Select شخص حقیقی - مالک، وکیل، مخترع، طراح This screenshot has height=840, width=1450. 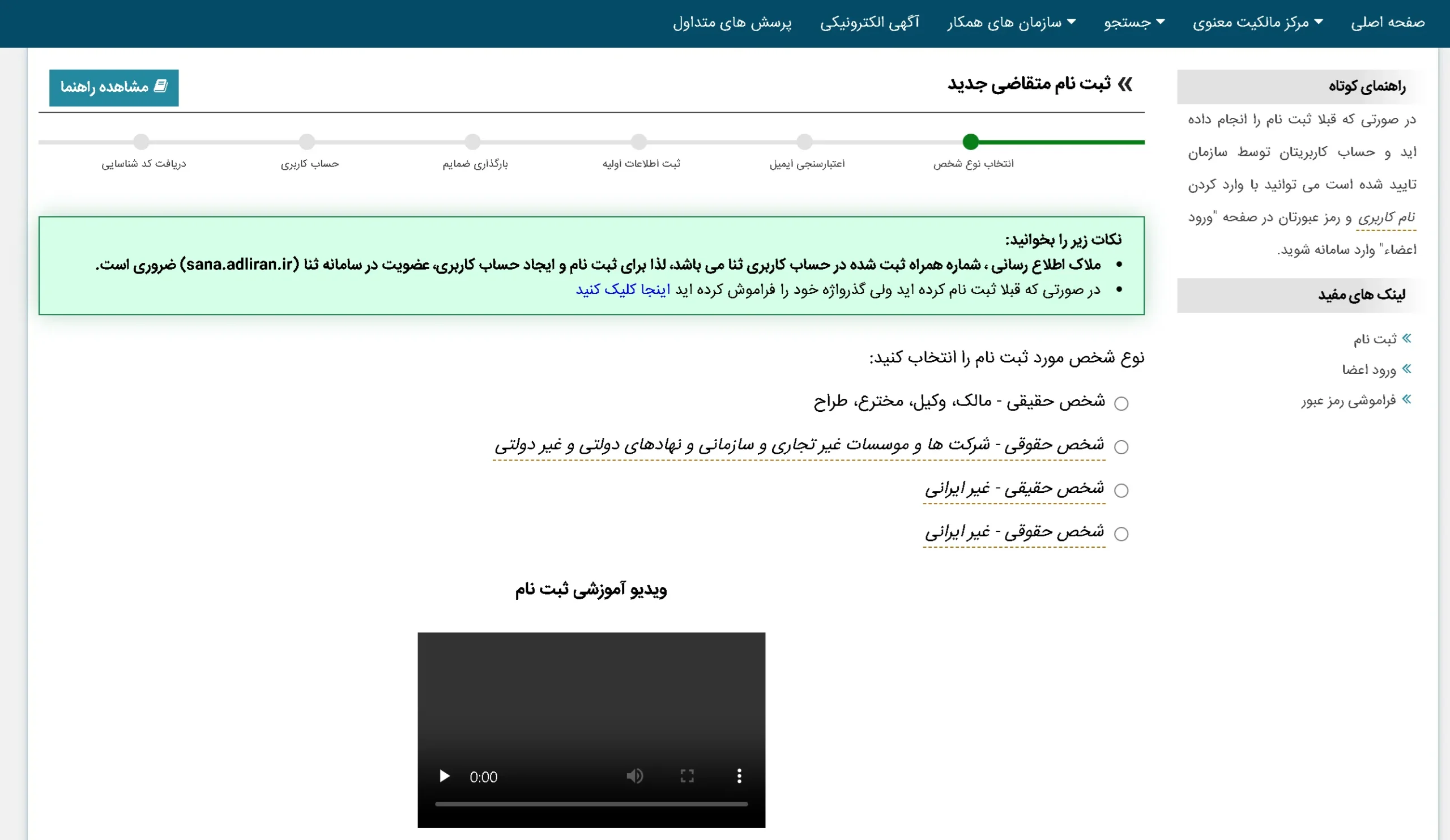click(1121, 403)
